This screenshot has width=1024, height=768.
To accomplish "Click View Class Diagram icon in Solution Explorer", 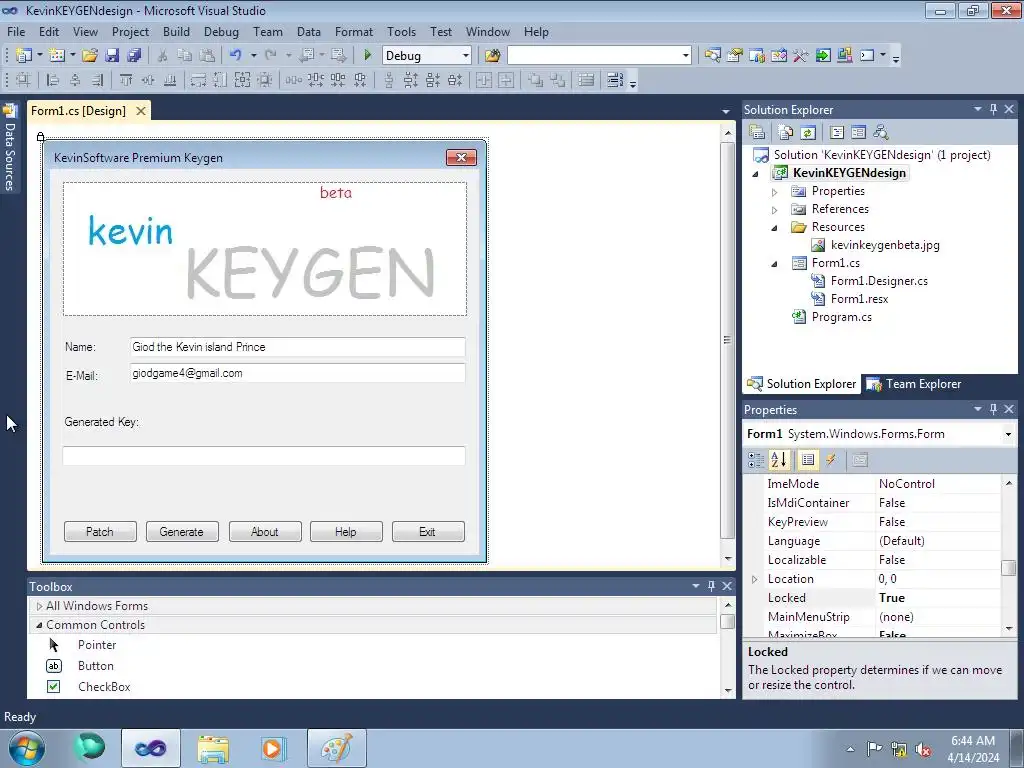I will coord(881,133).
